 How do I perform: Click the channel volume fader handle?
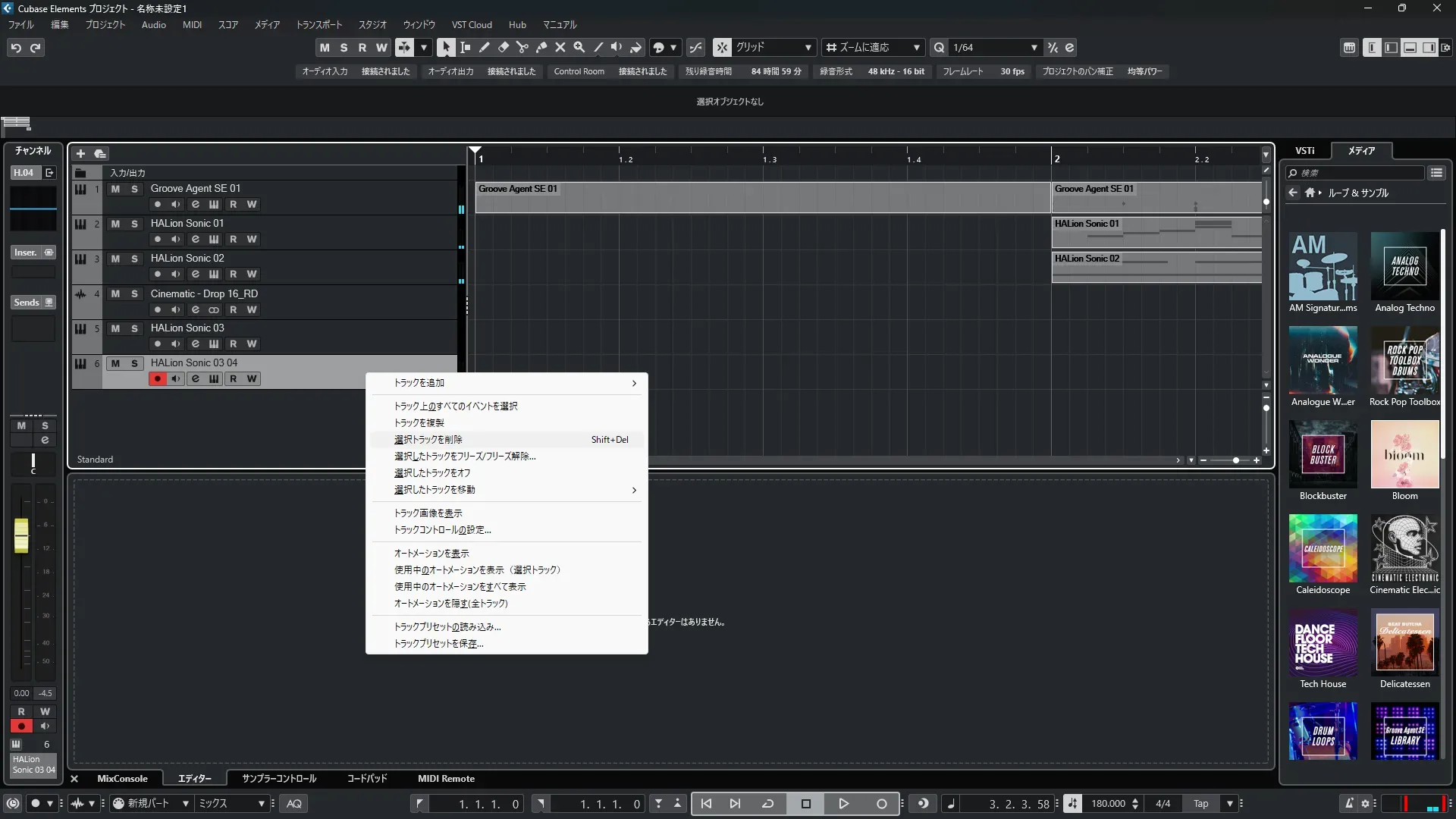21,535
